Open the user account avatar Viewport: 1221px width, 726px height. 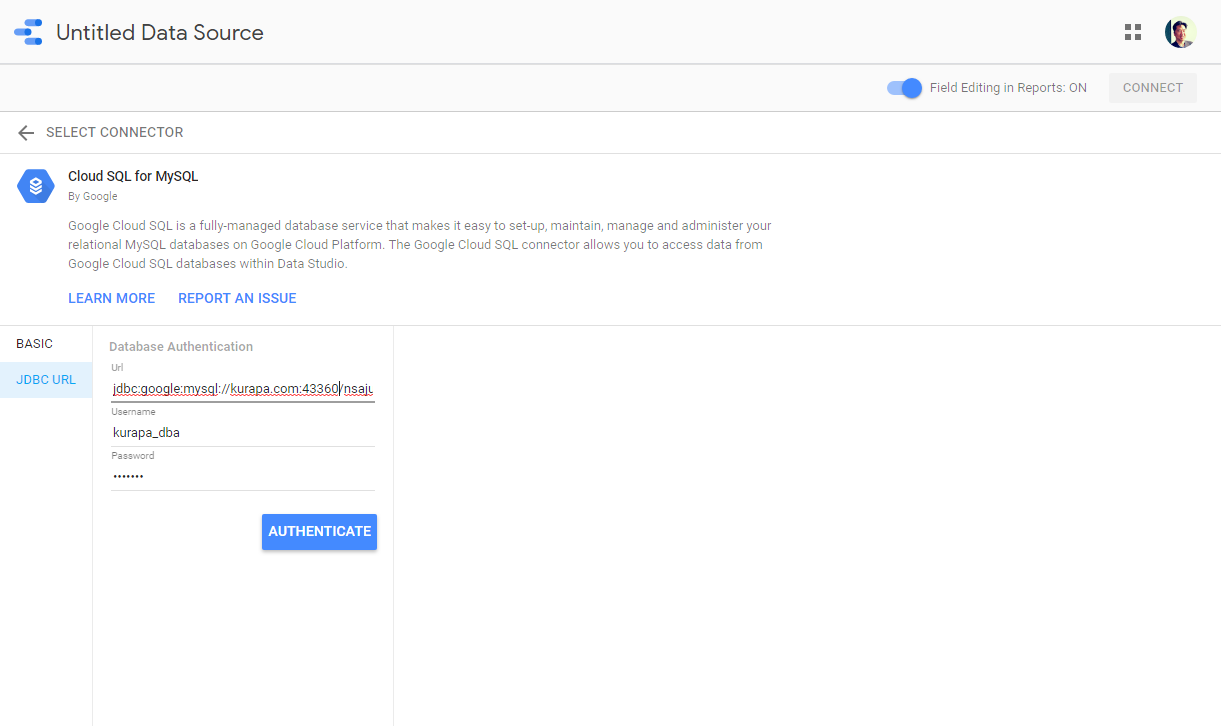coord(1180,32)
